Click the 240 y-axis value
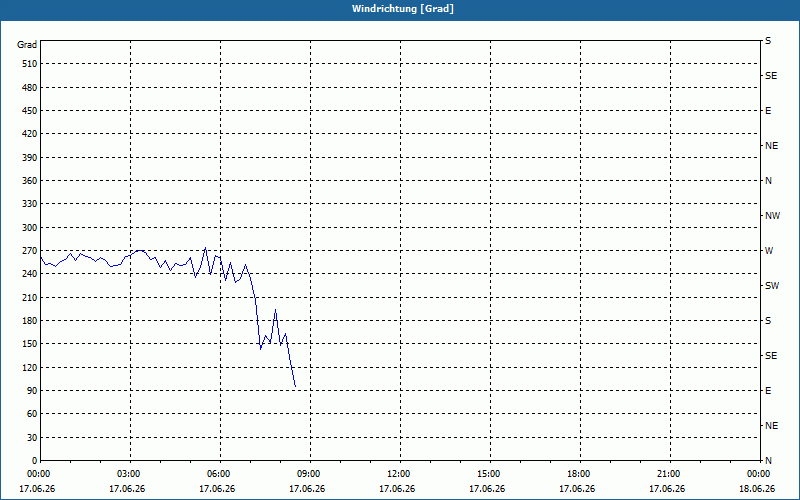 [30, 274]
